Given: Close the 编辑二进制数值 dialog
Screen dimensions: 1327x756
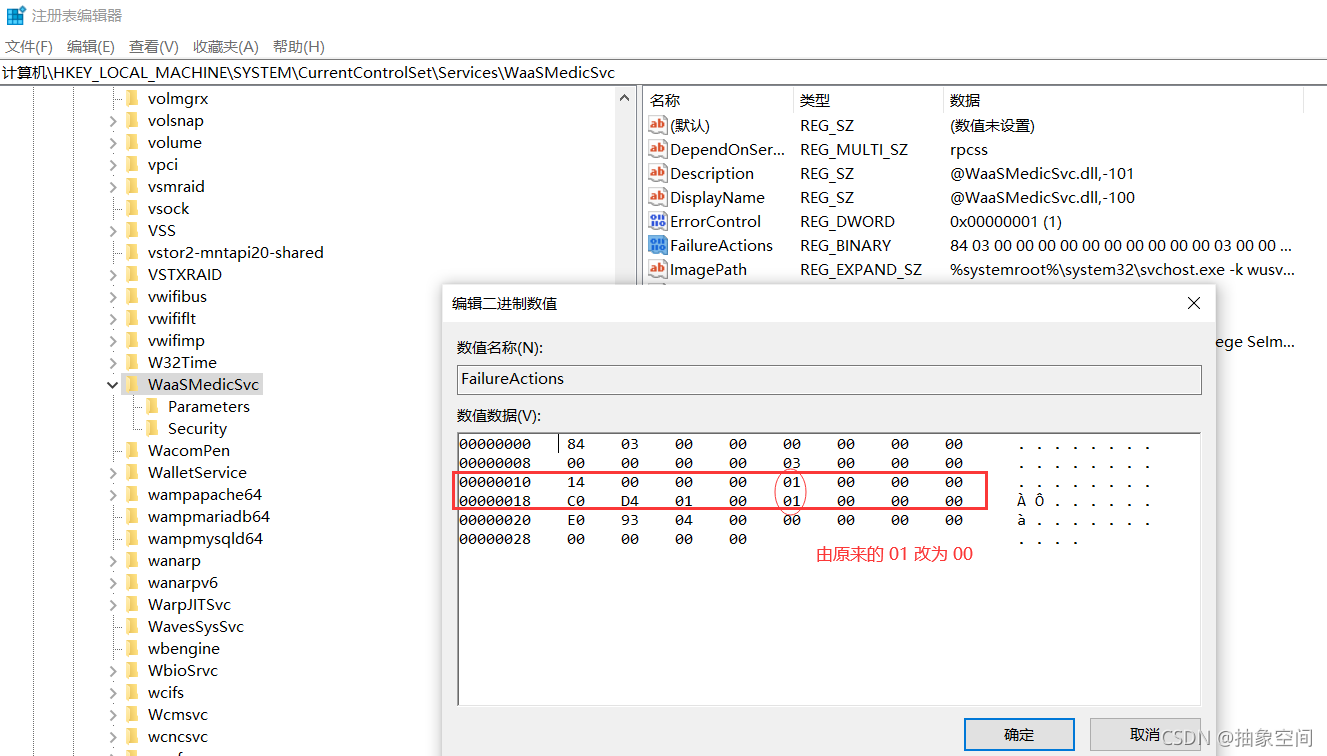Looking at the screenshot, I should 1193,303.
